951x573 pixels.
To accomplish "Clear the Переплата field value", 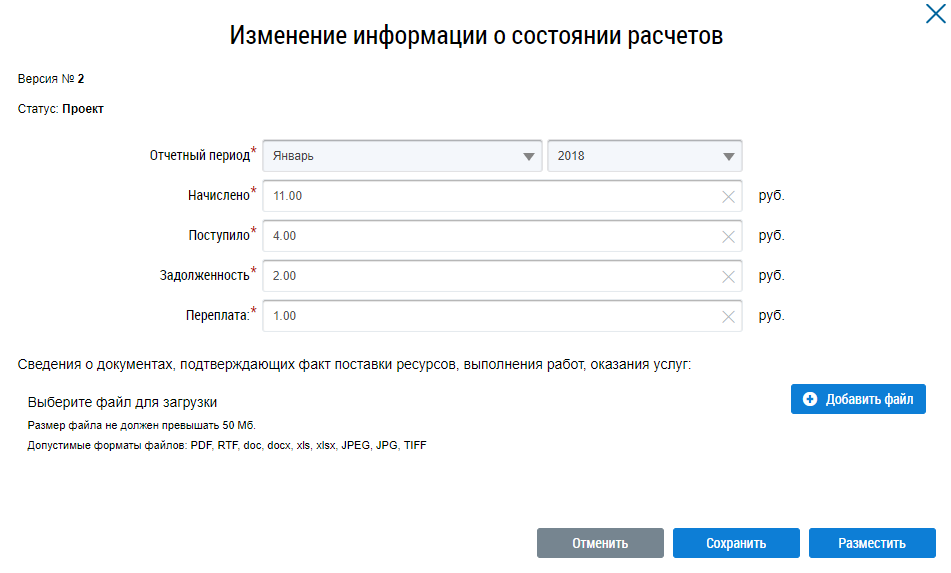I will coord(728,317).
